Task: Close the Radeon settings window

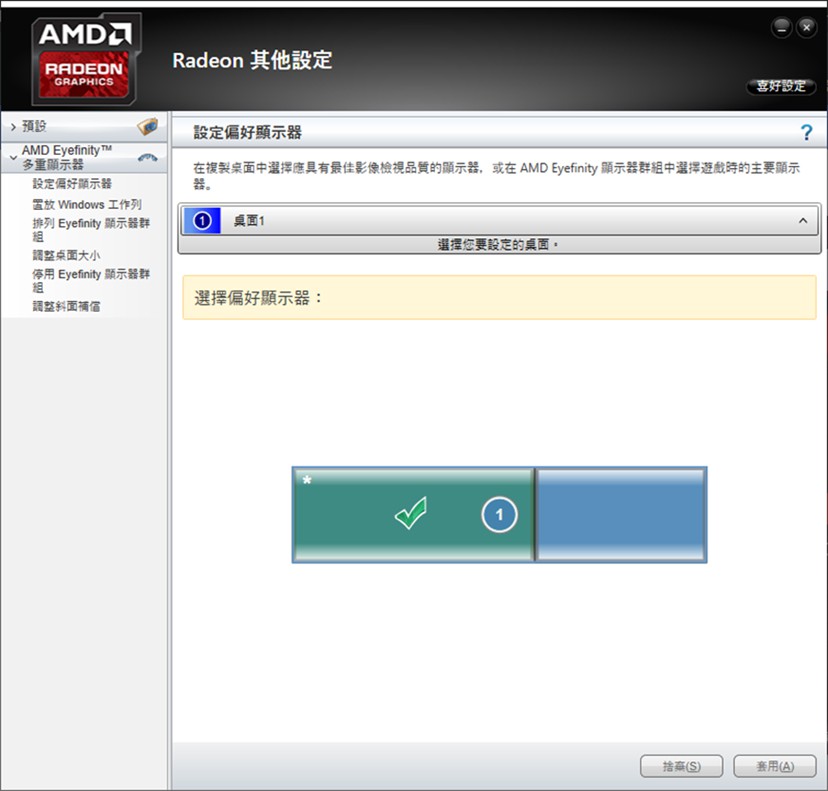Action: click(806, 27)
